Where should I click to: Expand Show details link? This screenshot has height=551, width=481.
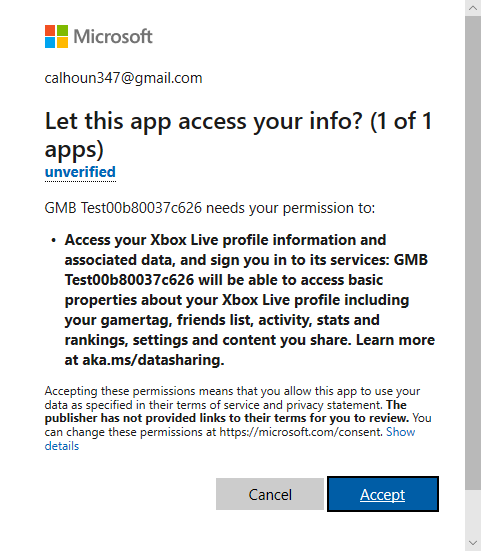230,439
